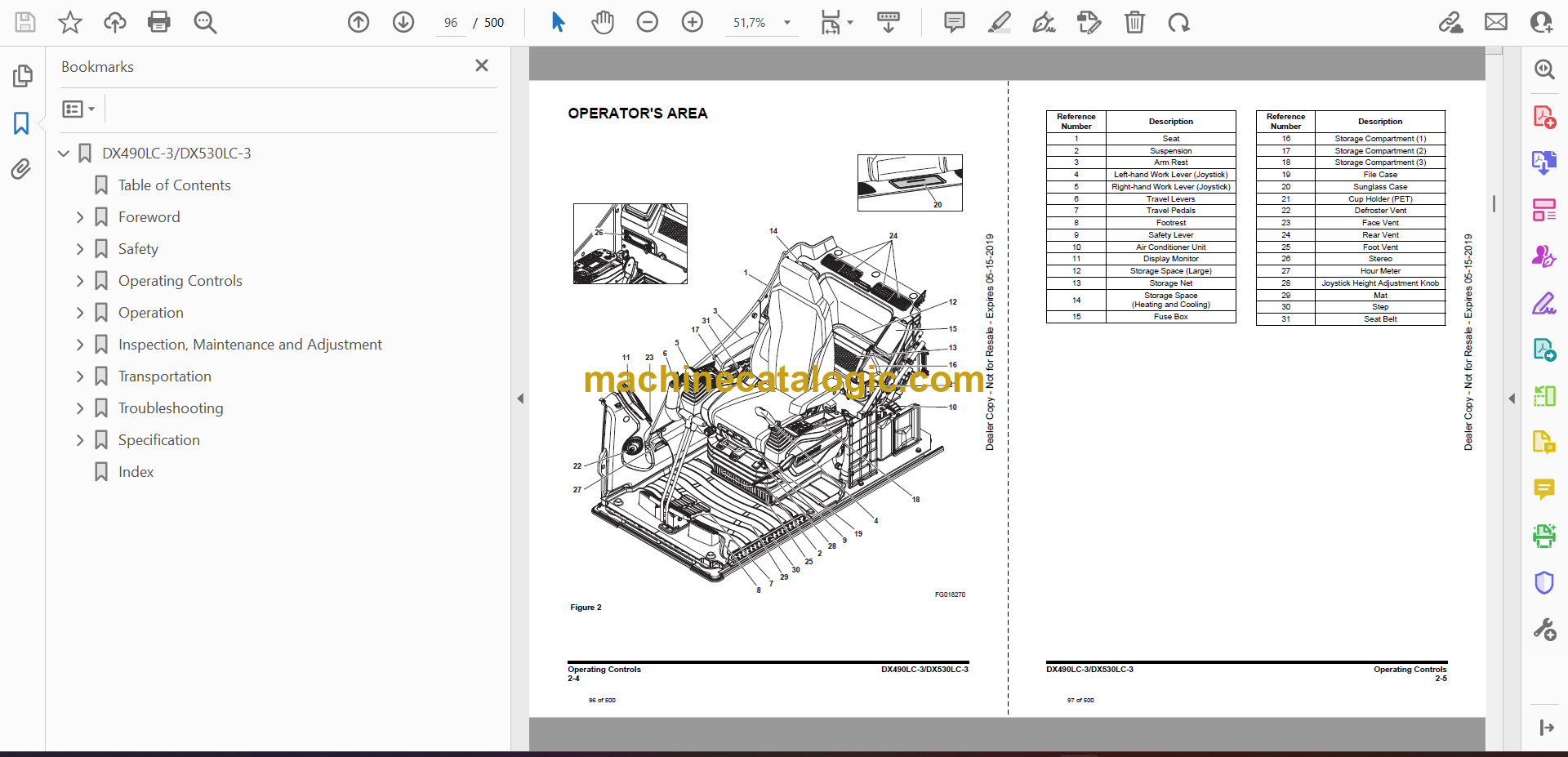Add a sticky note comment

click(954, 22)
